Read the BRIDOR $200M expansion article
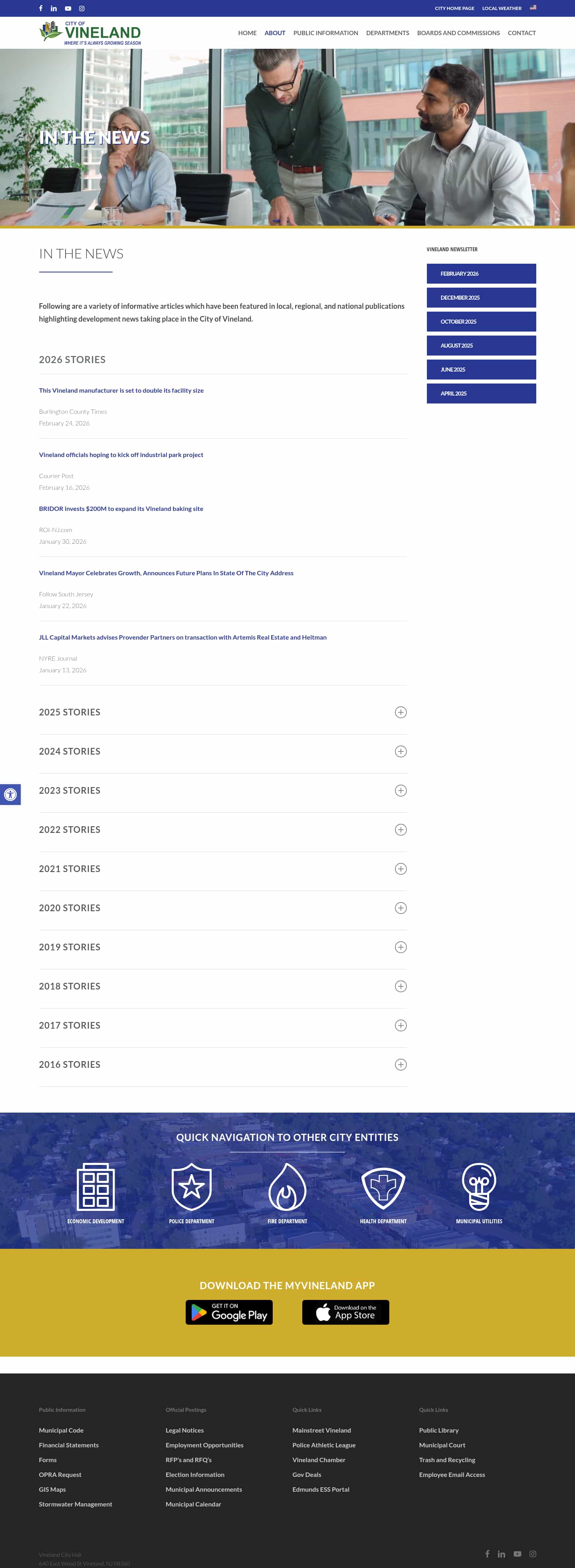Viewport: 575px width, 1568px height. pos(121,509)
